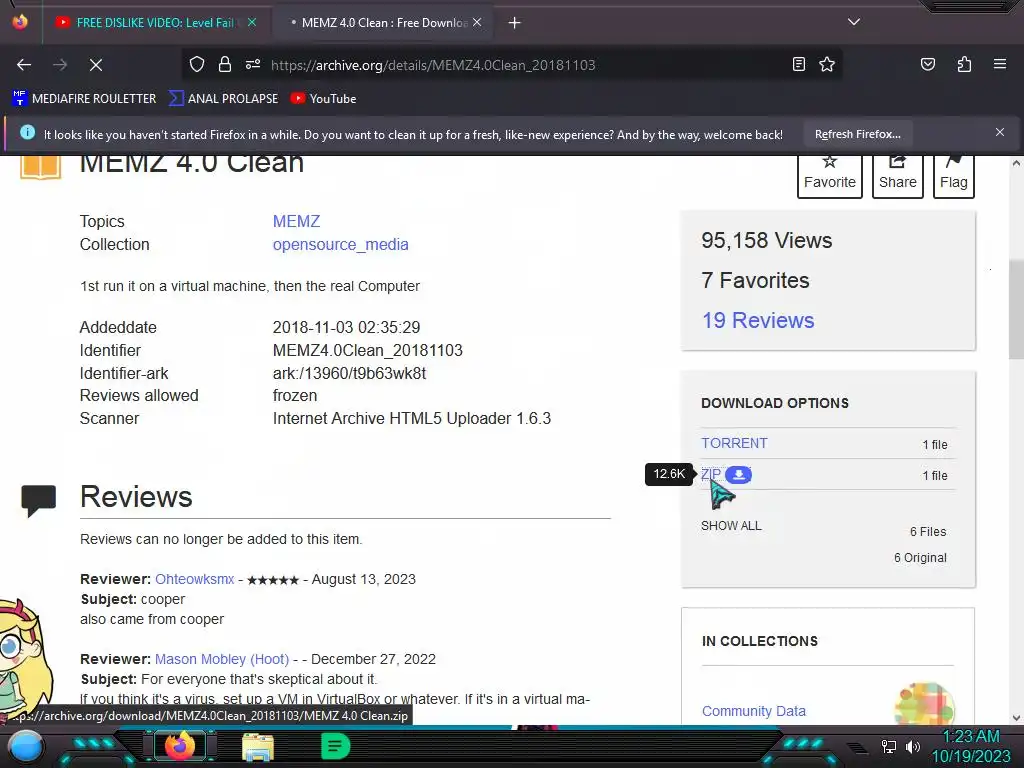Expand SHOW ALL download options
Image resolution: width=1024 pixels, height=768 pixels.
click(731, 526)
